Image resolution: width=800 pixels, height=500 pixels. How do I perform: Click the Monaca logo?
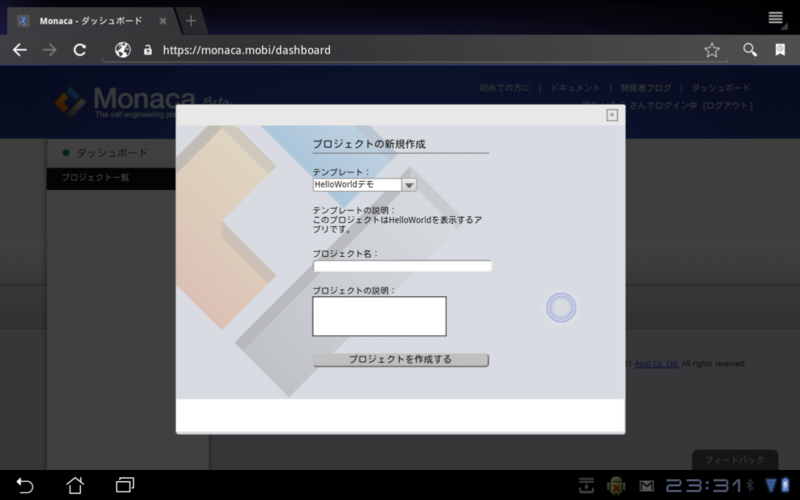tap(125, 102)
